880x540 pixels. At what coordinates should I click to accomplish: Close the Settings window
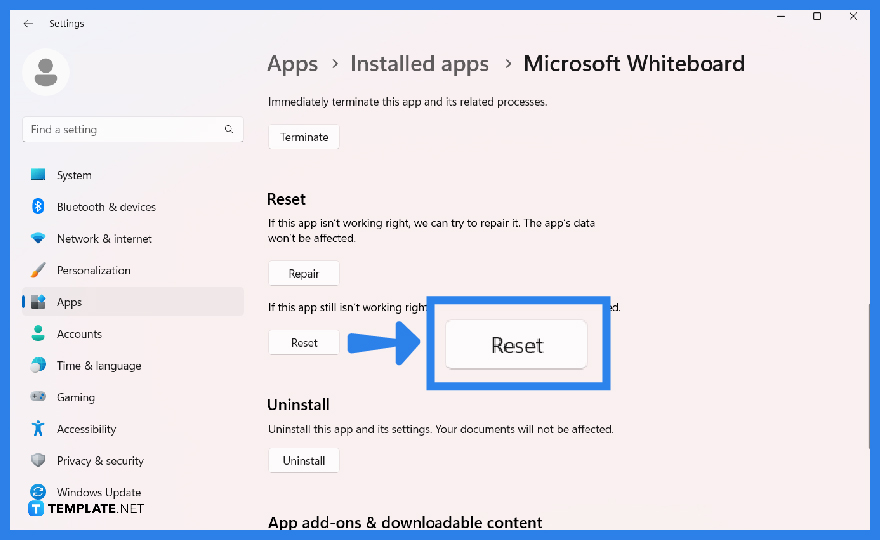(x=853, y=17)
